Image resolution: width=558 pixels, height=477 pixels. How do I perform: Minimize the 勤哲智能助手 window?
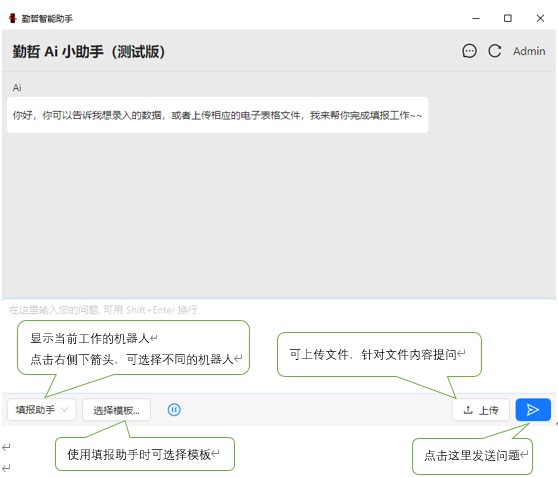coord(476,18)
